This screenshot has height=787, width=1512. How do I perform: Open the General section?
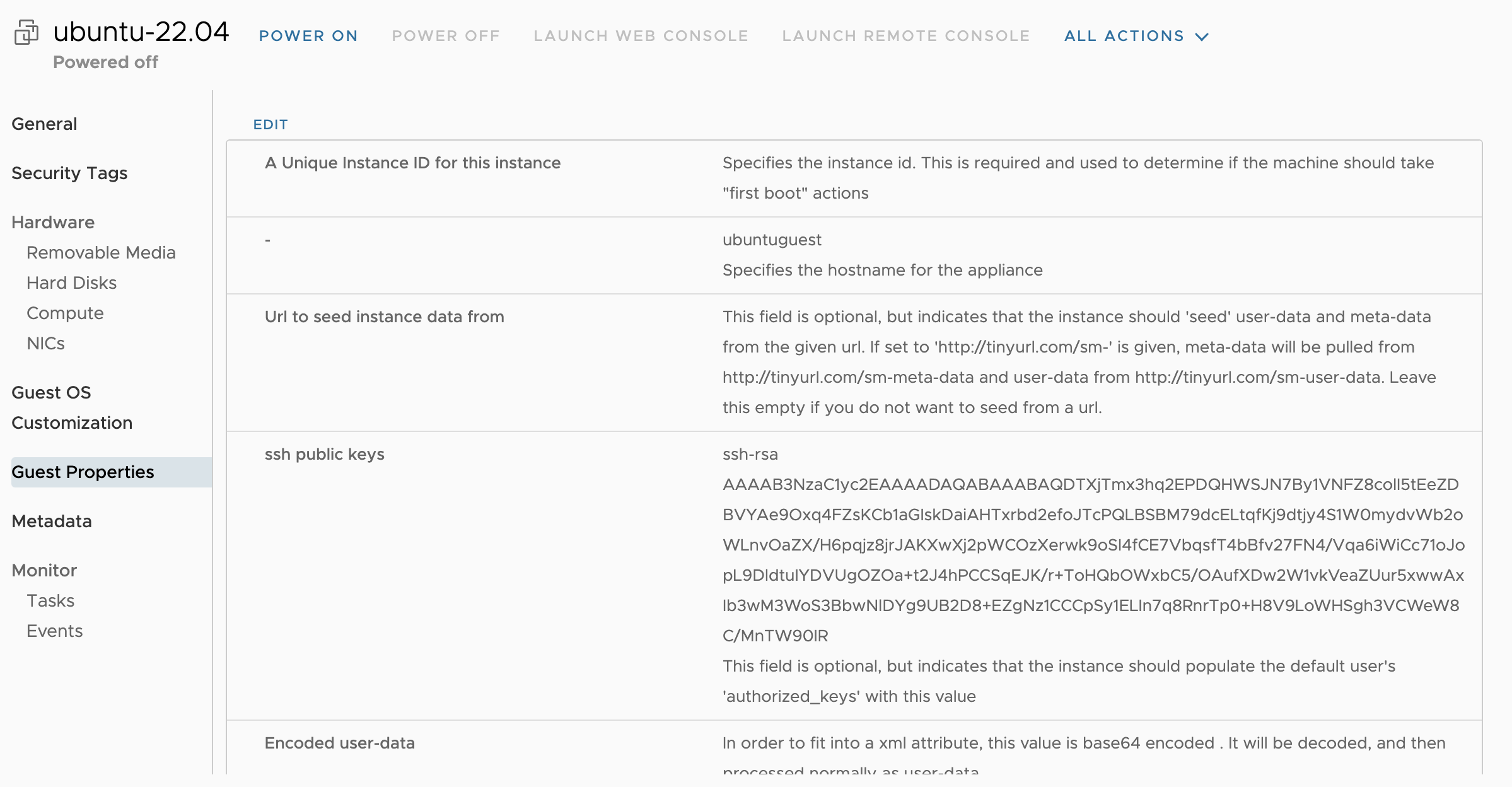click(44, 124)
